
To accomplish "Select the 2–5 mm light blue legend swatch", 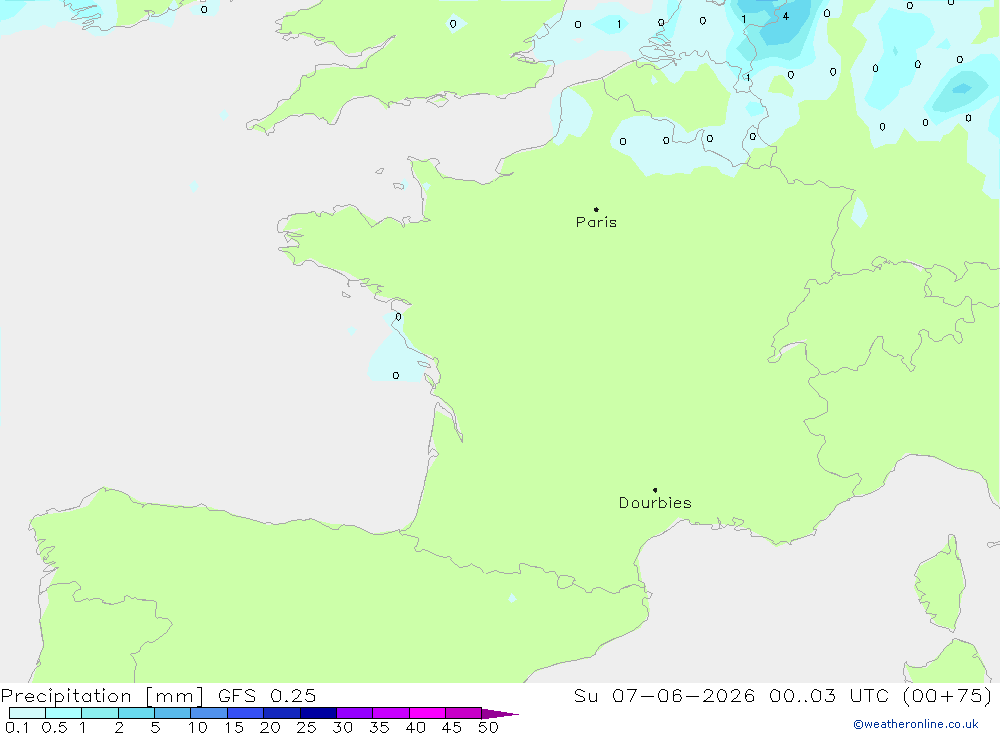I will [136, 713].
